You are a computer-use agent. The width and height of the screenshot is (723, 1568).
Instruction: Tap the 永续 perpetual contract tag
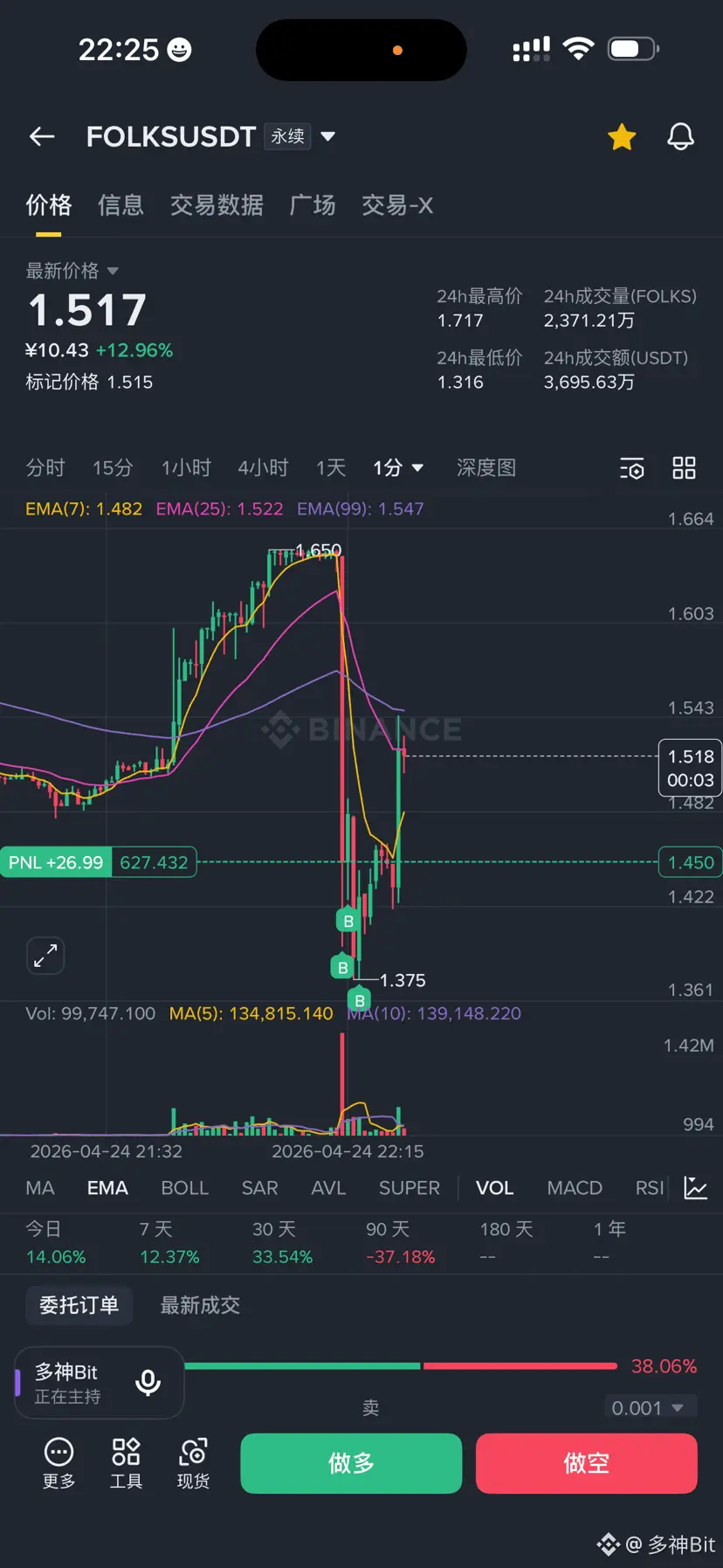click(287, 136)
